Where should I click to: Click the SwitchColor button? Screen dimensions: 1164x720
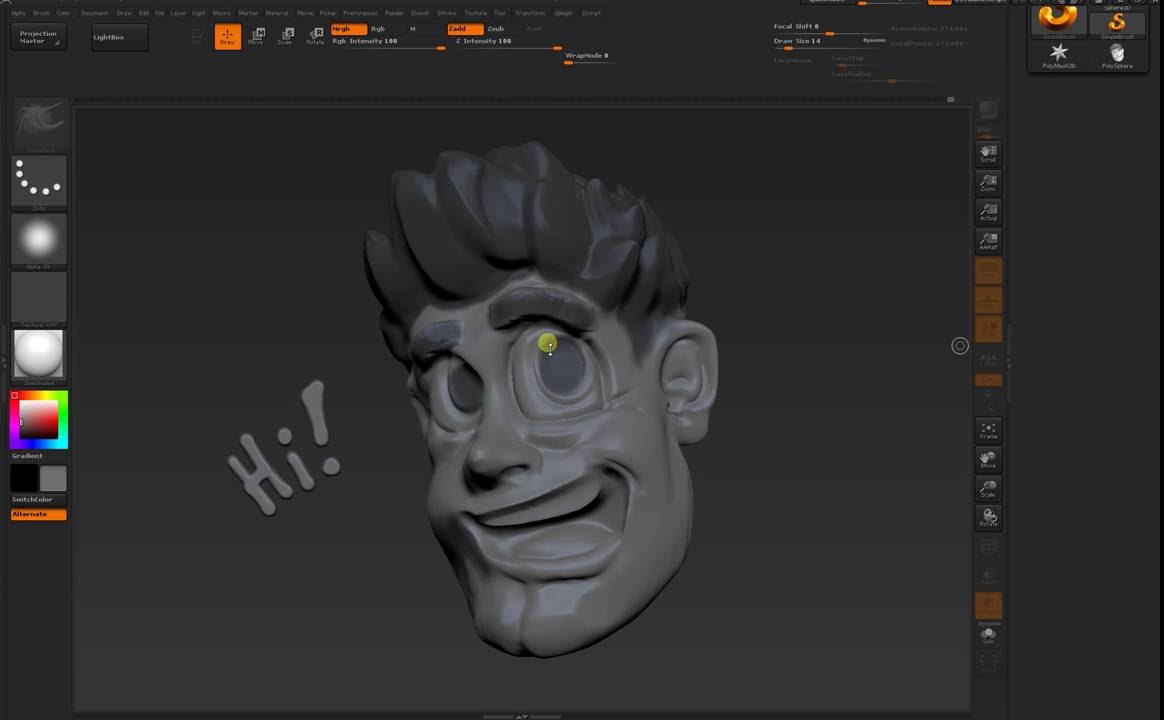(x=39, y=500)
